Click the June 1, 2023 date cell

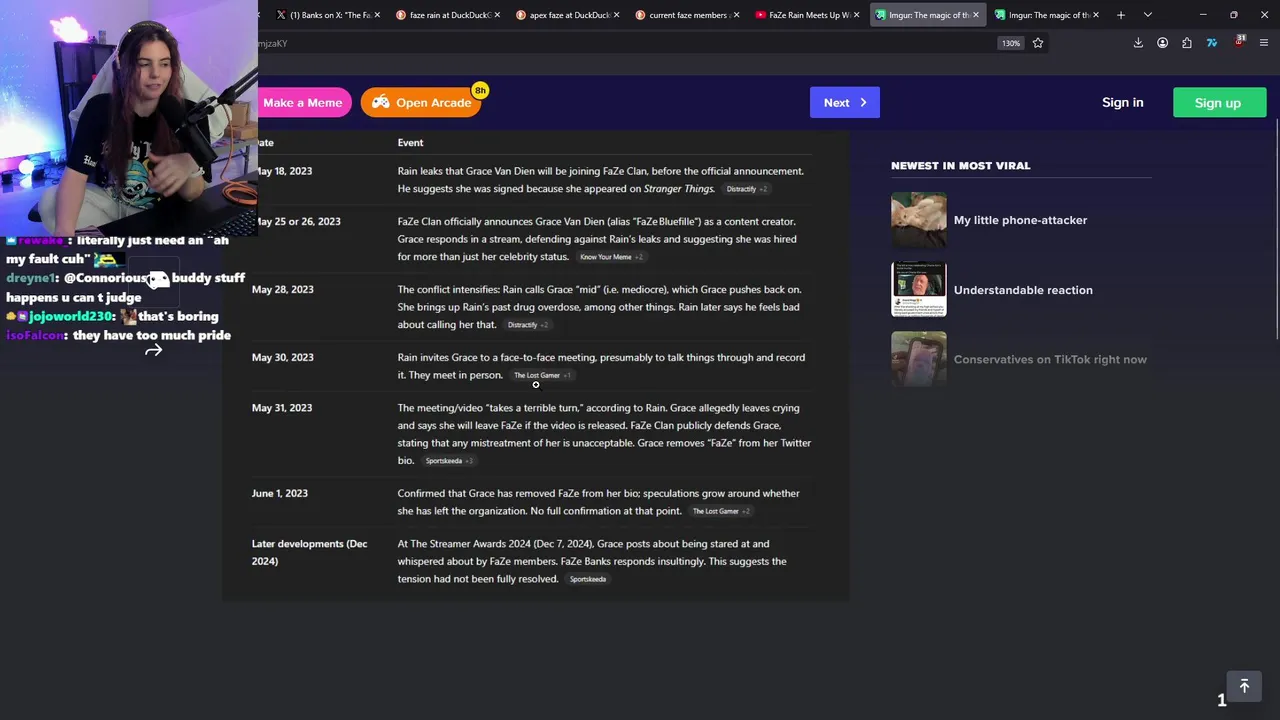pos(280,493)
